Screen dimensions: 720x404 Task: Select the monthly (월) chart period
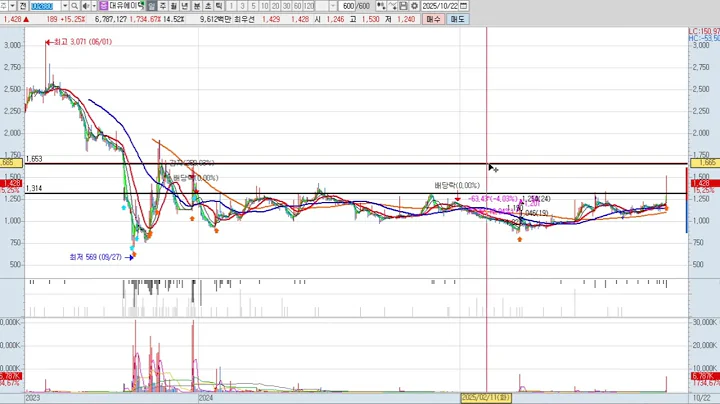[x=174, y=6]
